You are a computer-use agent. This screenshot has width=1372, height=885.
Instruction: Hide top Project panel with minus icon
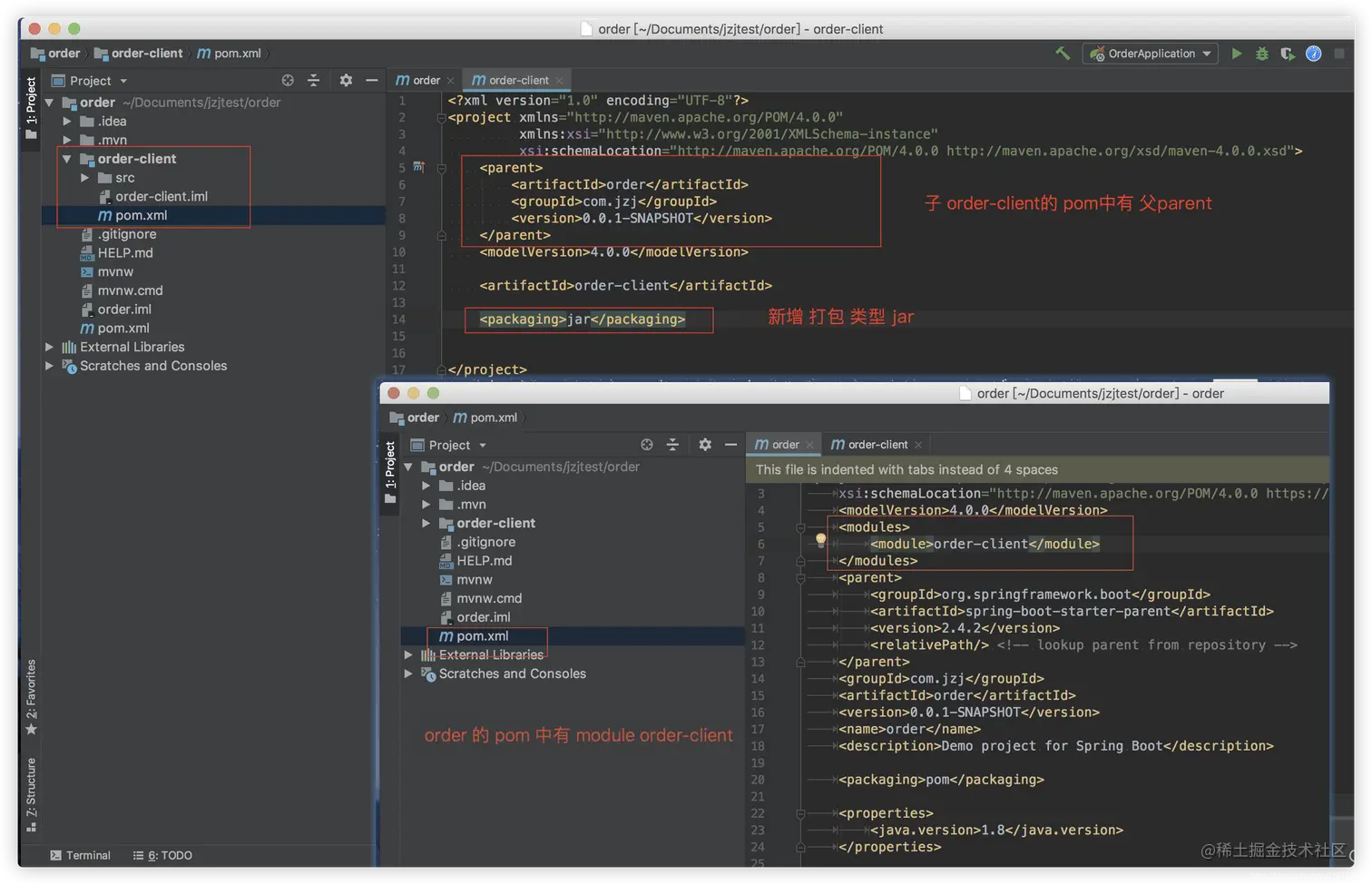coord(371,81)
